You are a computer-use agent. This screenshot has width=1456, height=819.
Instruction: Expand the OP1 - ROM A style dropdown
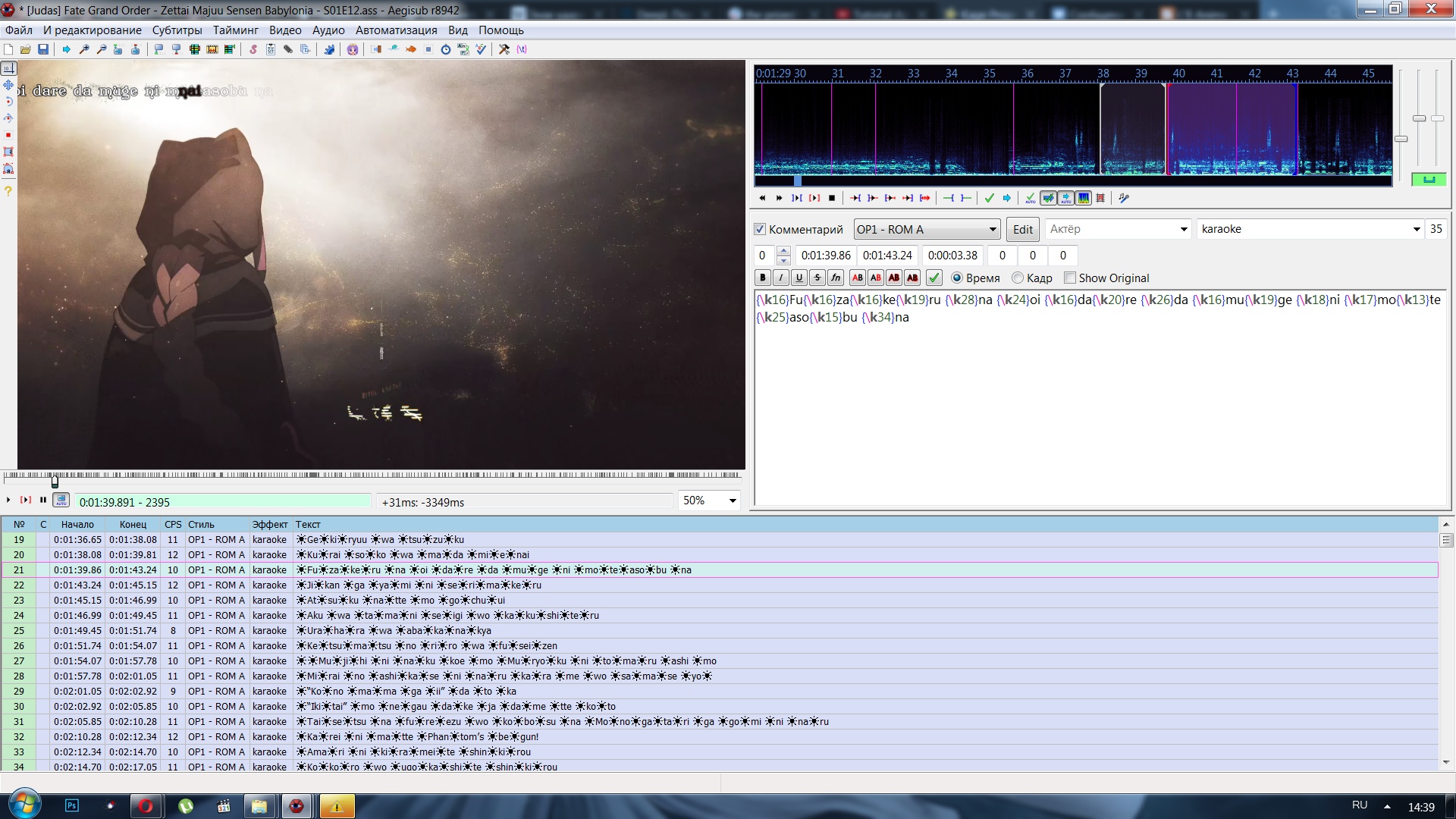click(x=993, y=229)
